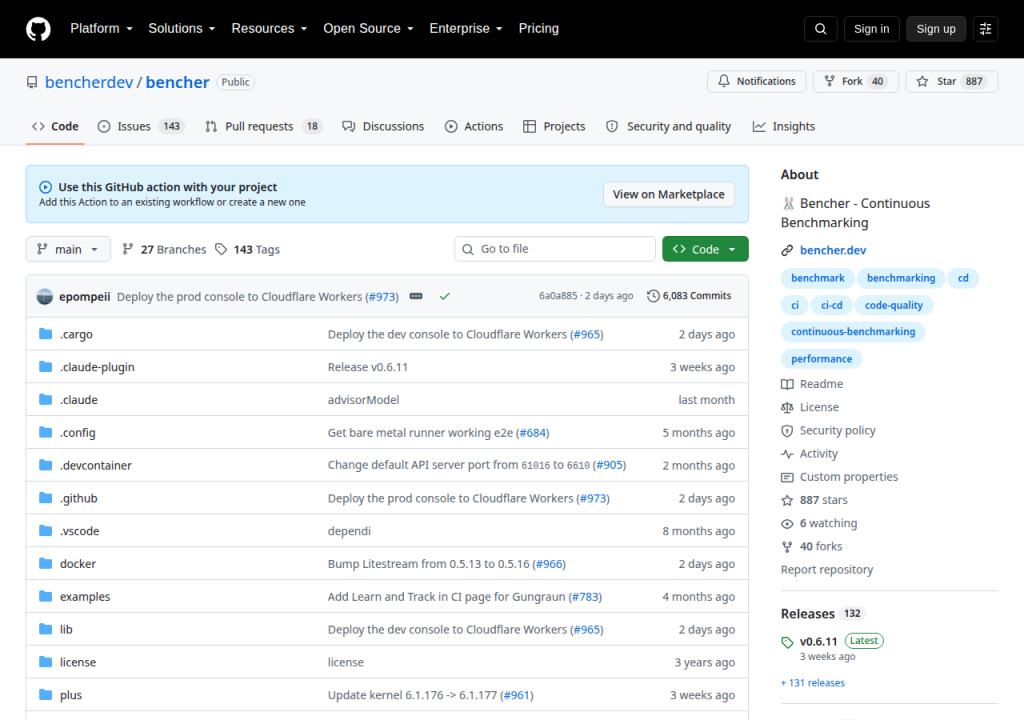Click epompeii avatar thumbnail
The image size is (1024, 720).
tap(44, 297)
